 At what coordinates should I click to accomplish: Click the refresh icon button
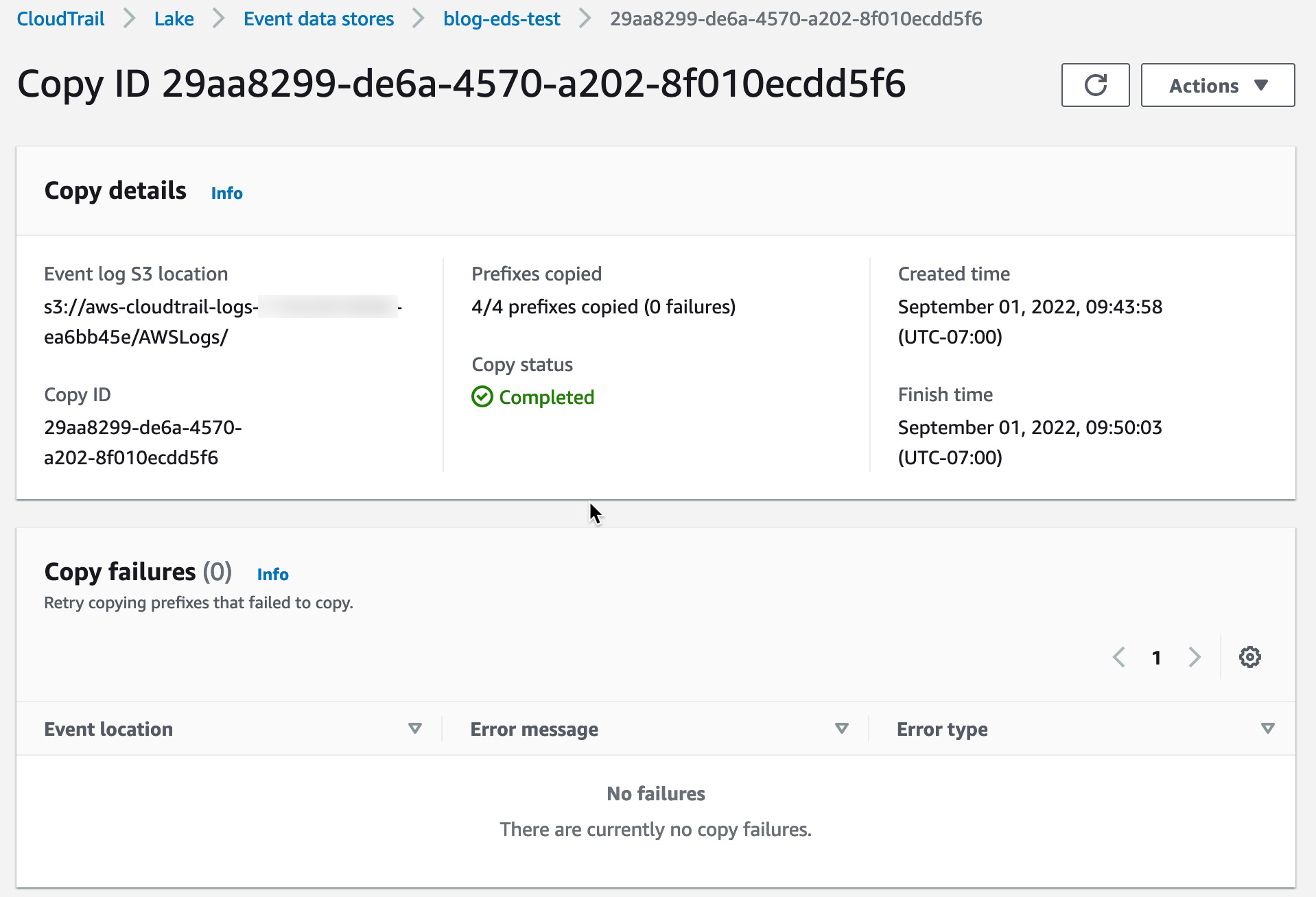1095,85
